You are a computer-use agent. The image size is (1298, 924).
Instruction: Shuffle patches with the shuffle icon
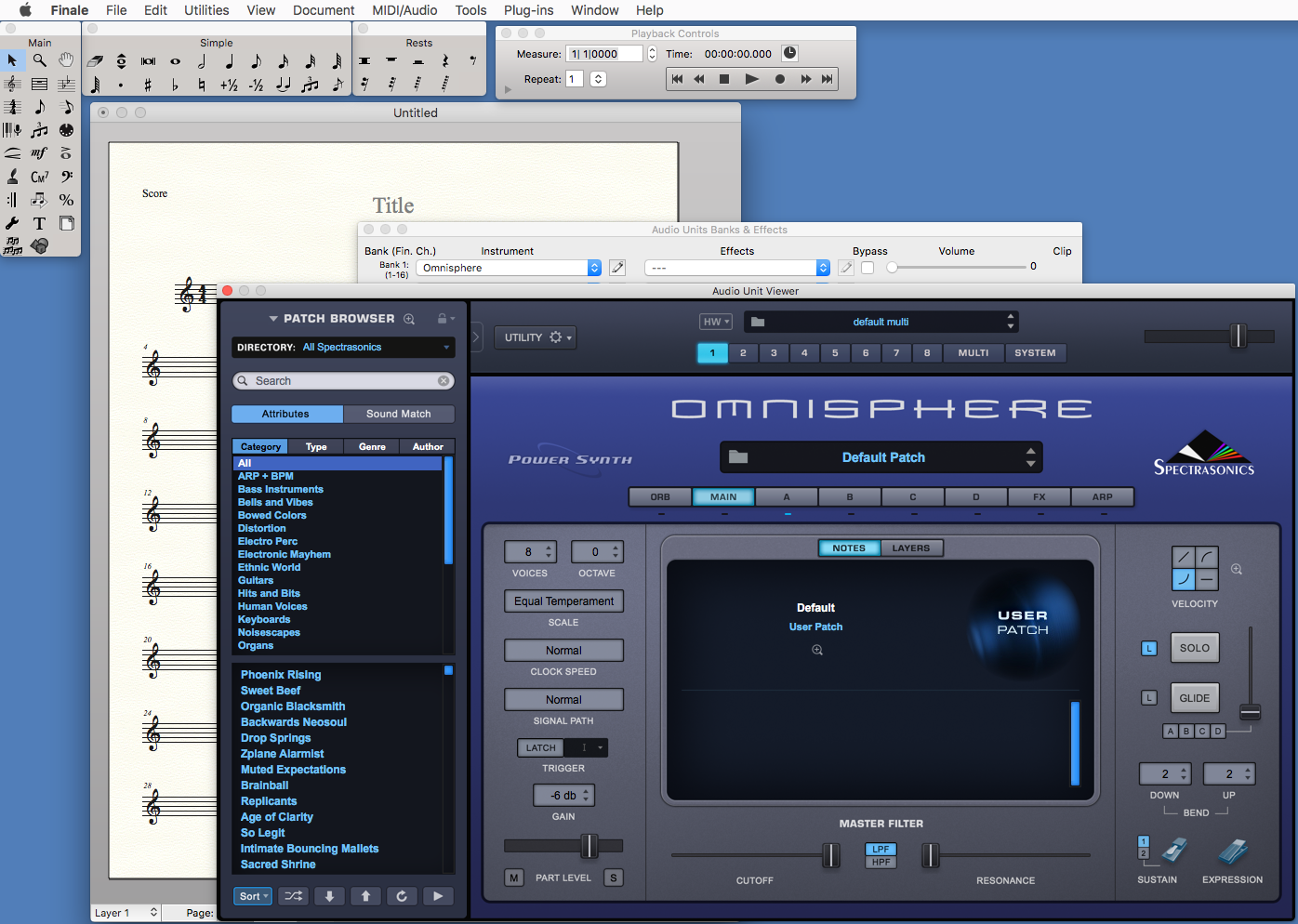point(293,896)
